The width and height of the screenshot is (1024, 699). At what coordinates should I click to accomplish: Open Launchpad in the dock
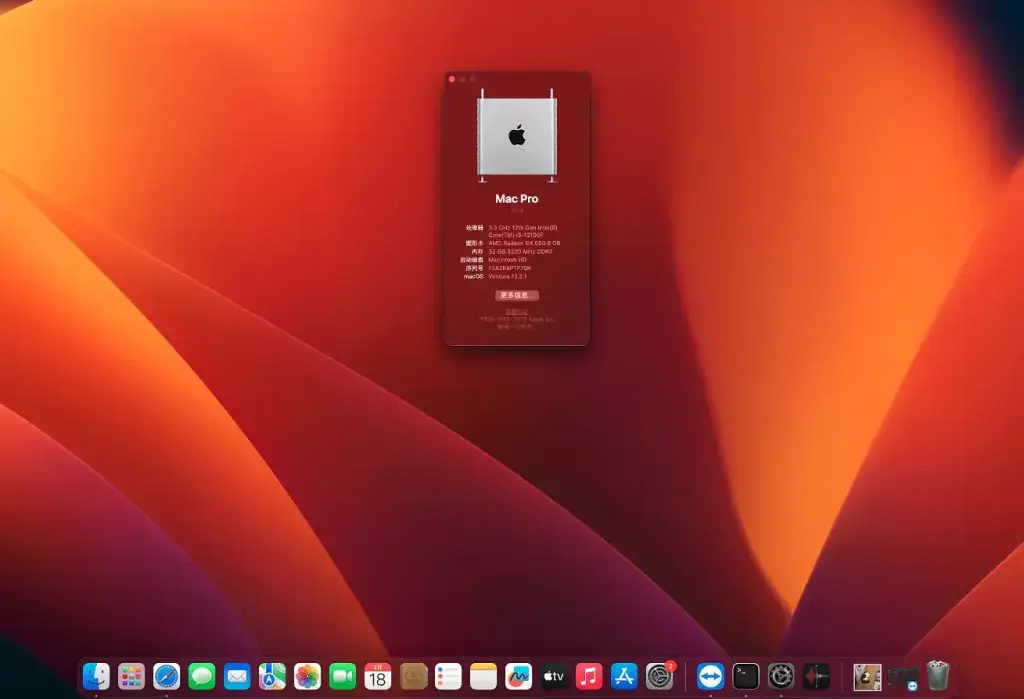click(131, 677)
